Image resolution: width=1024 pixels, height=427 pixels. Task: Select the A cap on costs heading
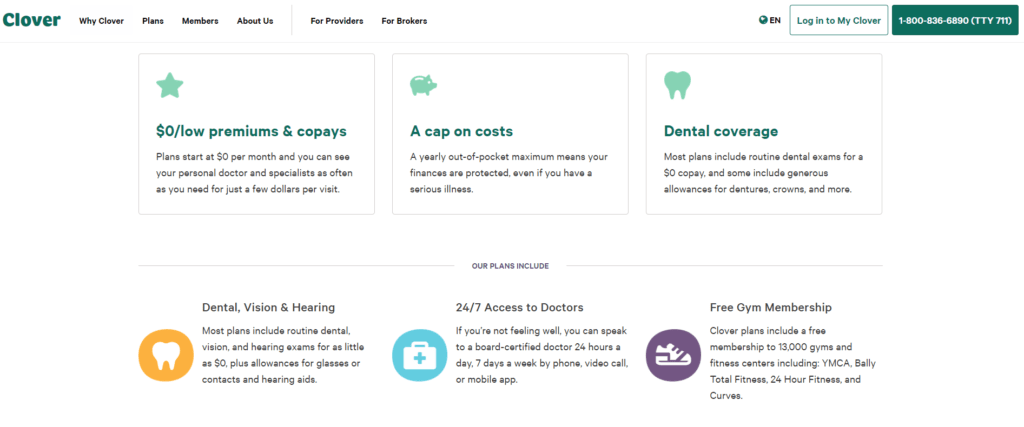[462, 131]
